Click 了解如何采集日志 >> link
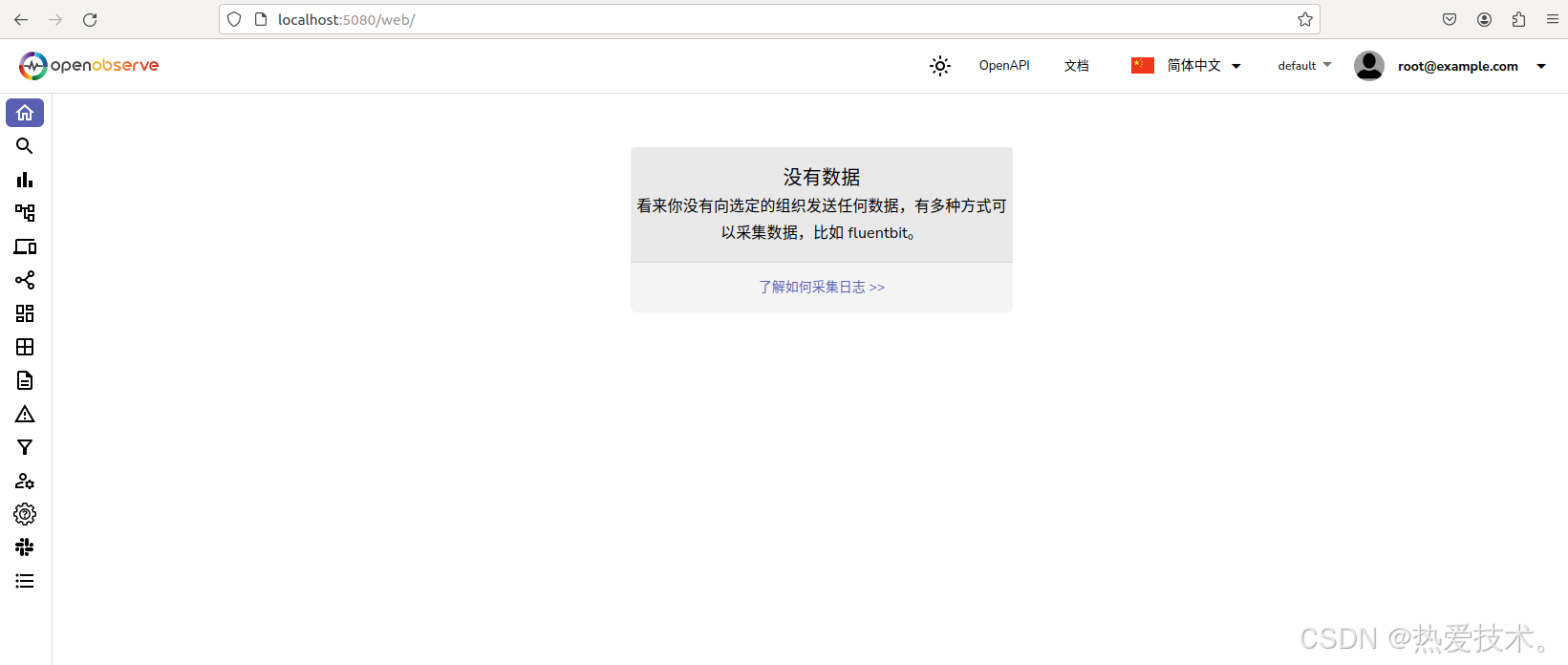 point(822,287)
